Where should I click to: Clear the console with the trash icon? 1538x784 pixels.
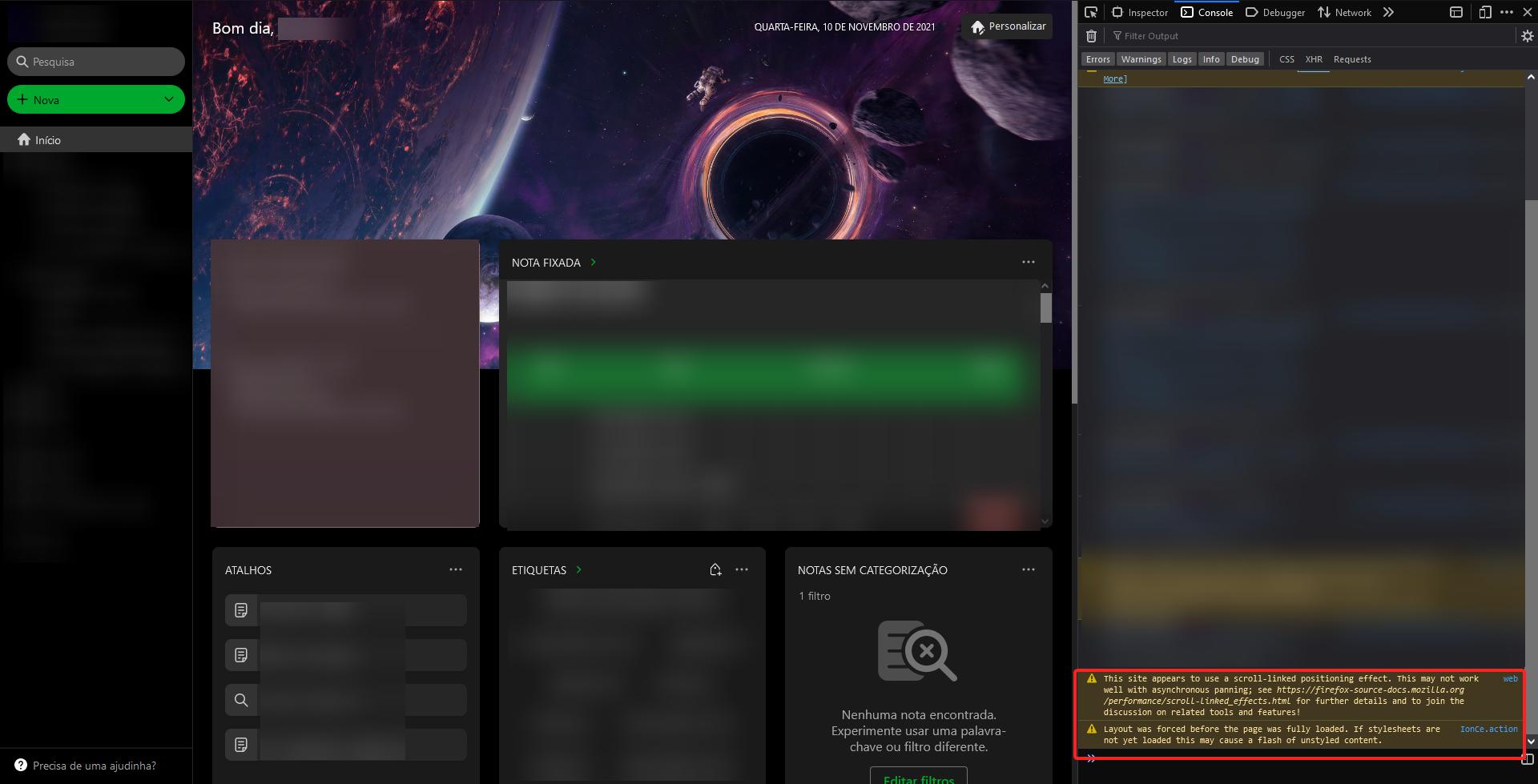click(1091, 36)
